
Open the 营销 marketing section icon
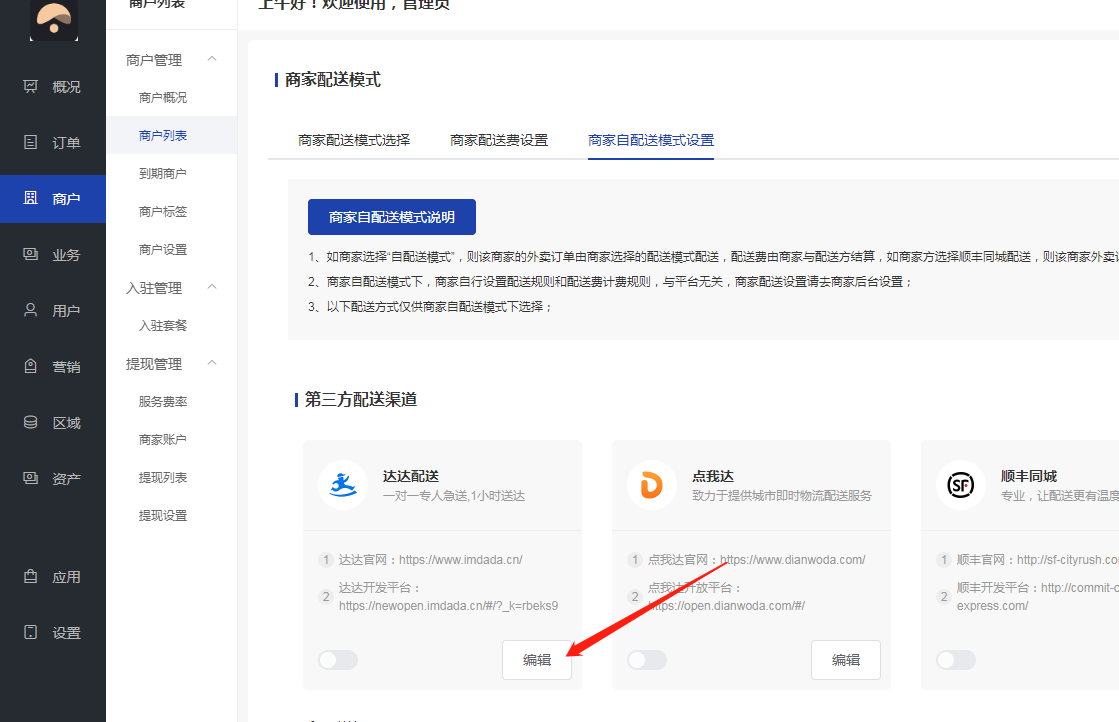[31, 366]
